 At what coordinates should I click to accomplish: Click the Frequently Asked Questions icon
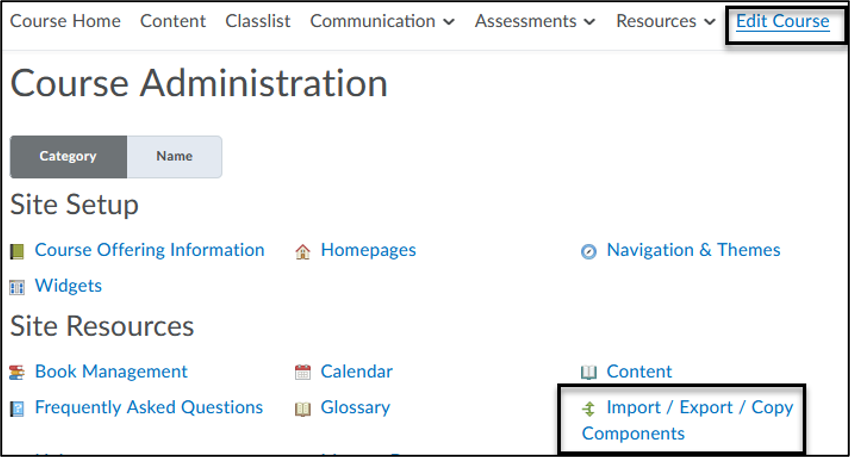[17, 408]
